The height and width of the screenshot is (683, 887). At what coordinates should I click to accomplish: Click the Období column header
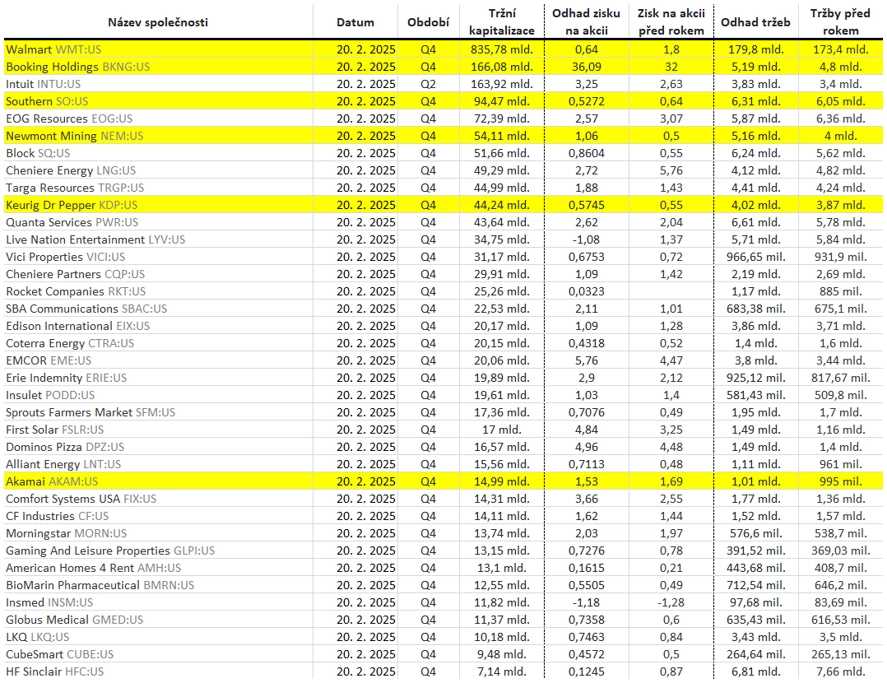coord(428,22)
